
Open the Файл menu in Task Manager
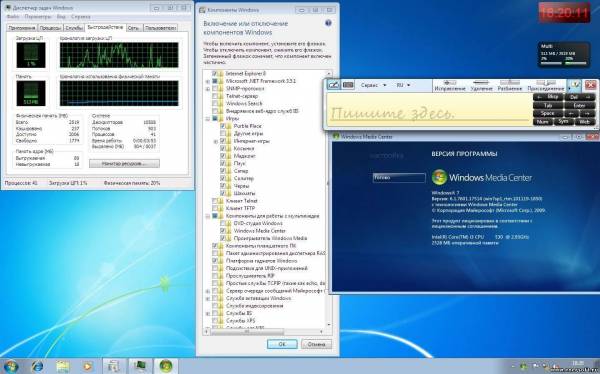(13, 17)
